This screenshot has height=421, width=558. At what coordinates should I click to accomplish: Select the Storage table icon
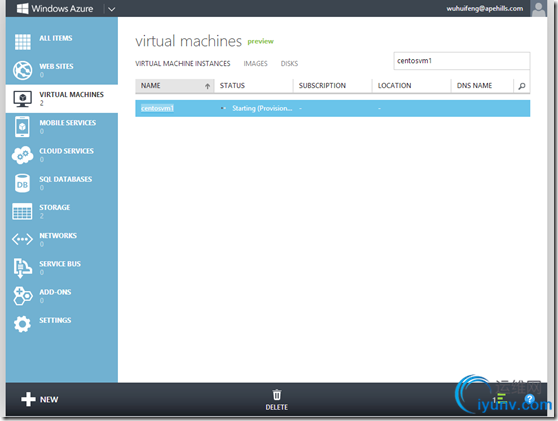(x=22, y=211)
